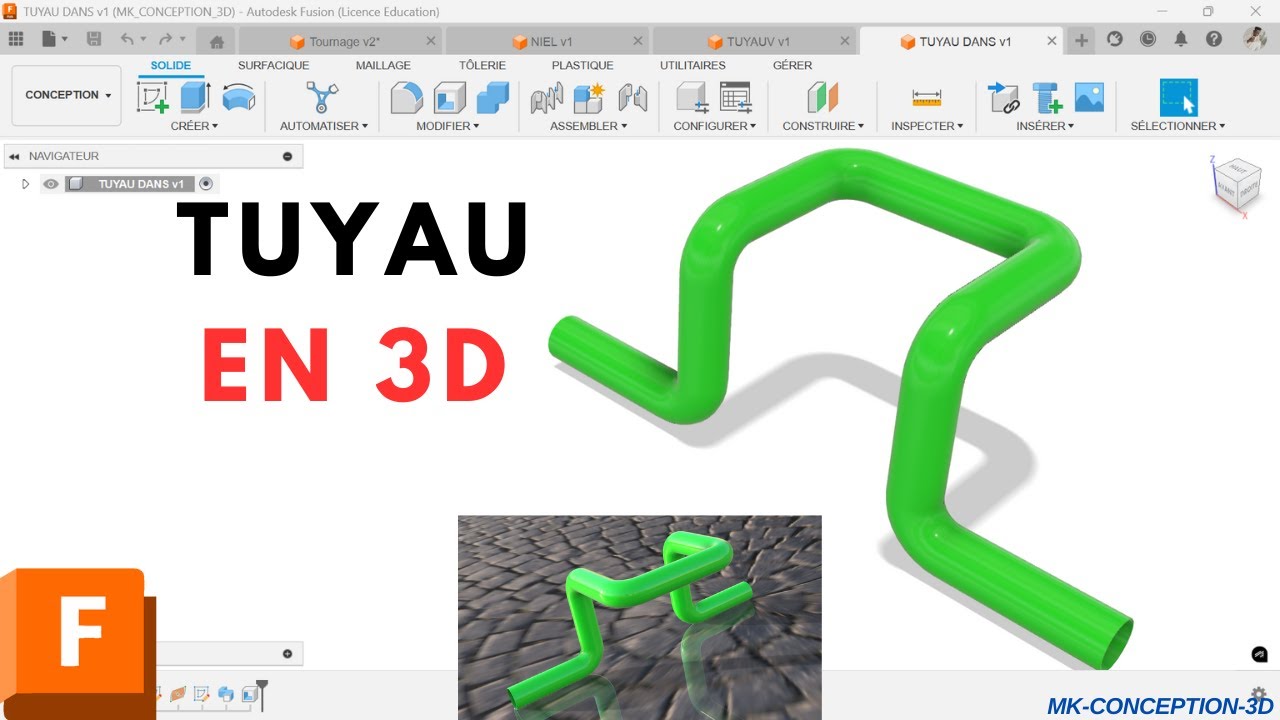Open the ASSEMBLER dropdown menu
Image resolution: width=1280 pixels, height=720 pixels.
pyautogui.click(x=589, y=126)
